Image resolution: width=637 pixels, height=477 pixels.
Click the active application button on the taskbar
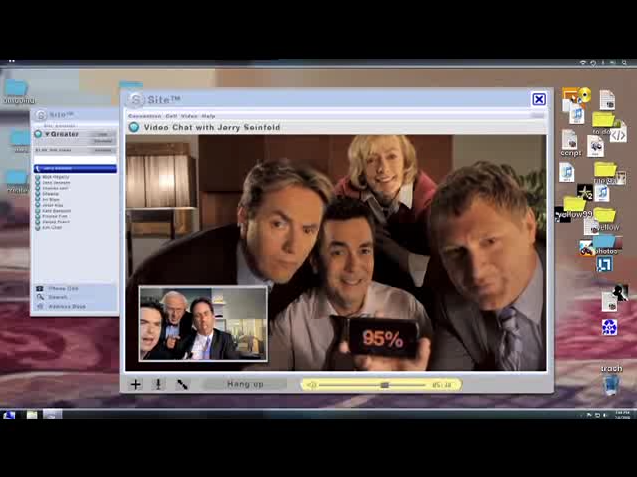(53, 414)
